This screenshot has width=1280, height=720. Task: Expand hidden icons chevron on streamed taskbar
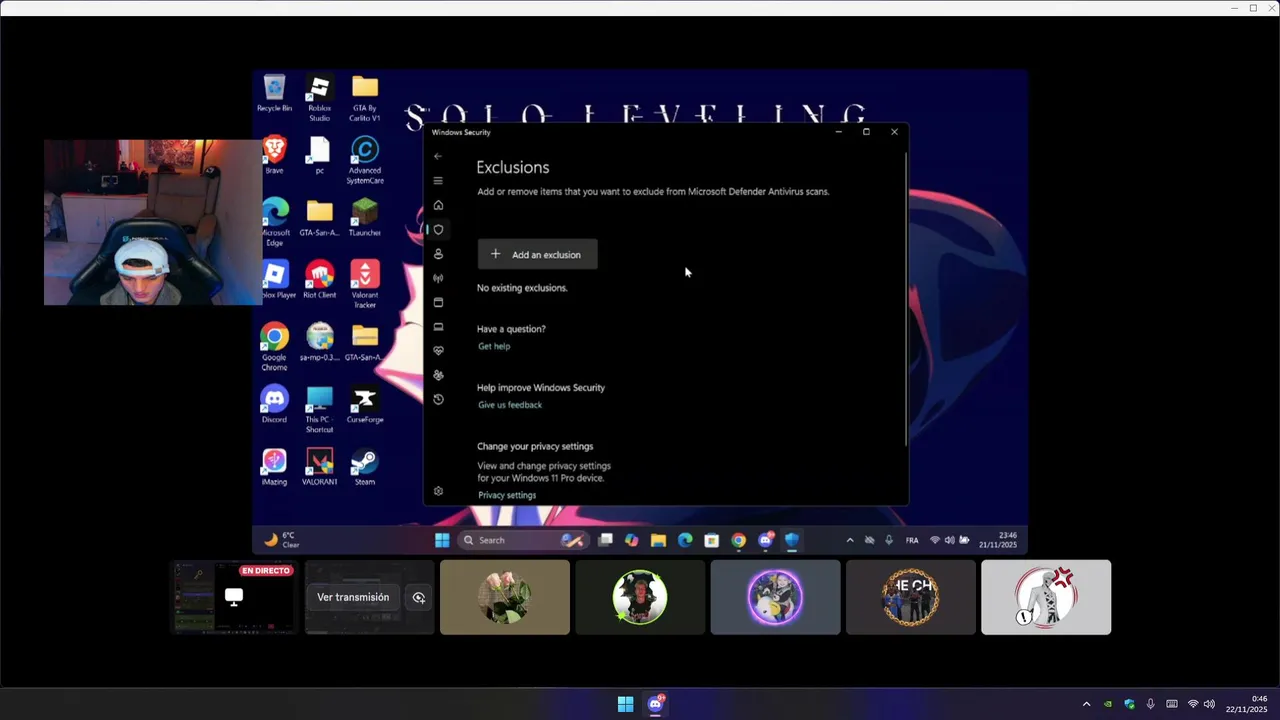coord(850,540)
